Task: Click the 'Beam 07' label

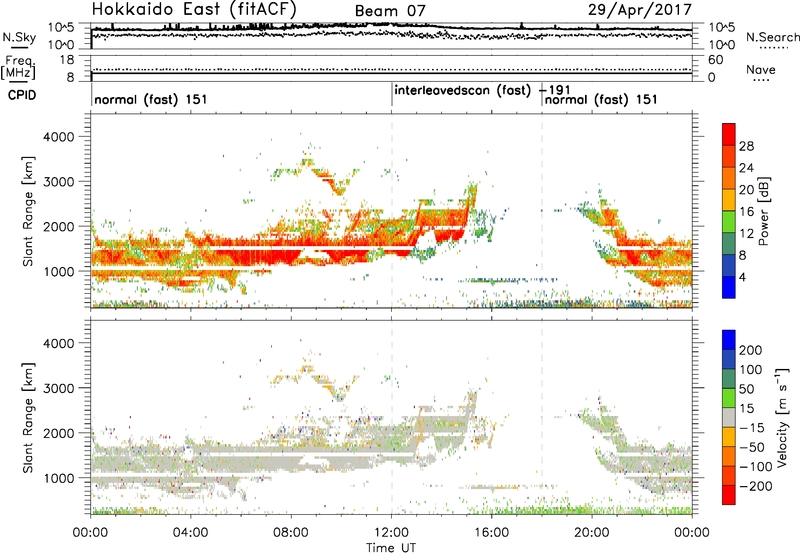Action: (x=390, y=11)
